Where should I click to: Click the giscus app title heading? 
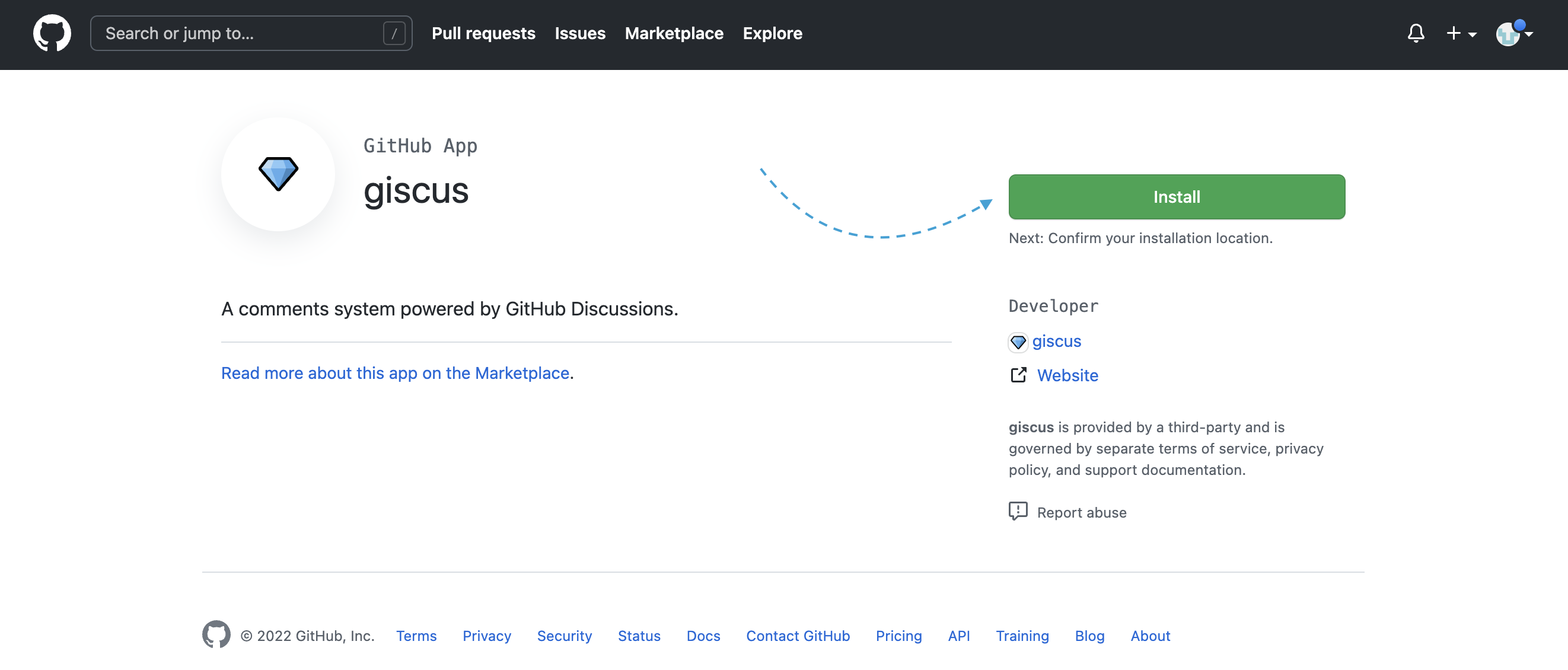tap(416, 191)
